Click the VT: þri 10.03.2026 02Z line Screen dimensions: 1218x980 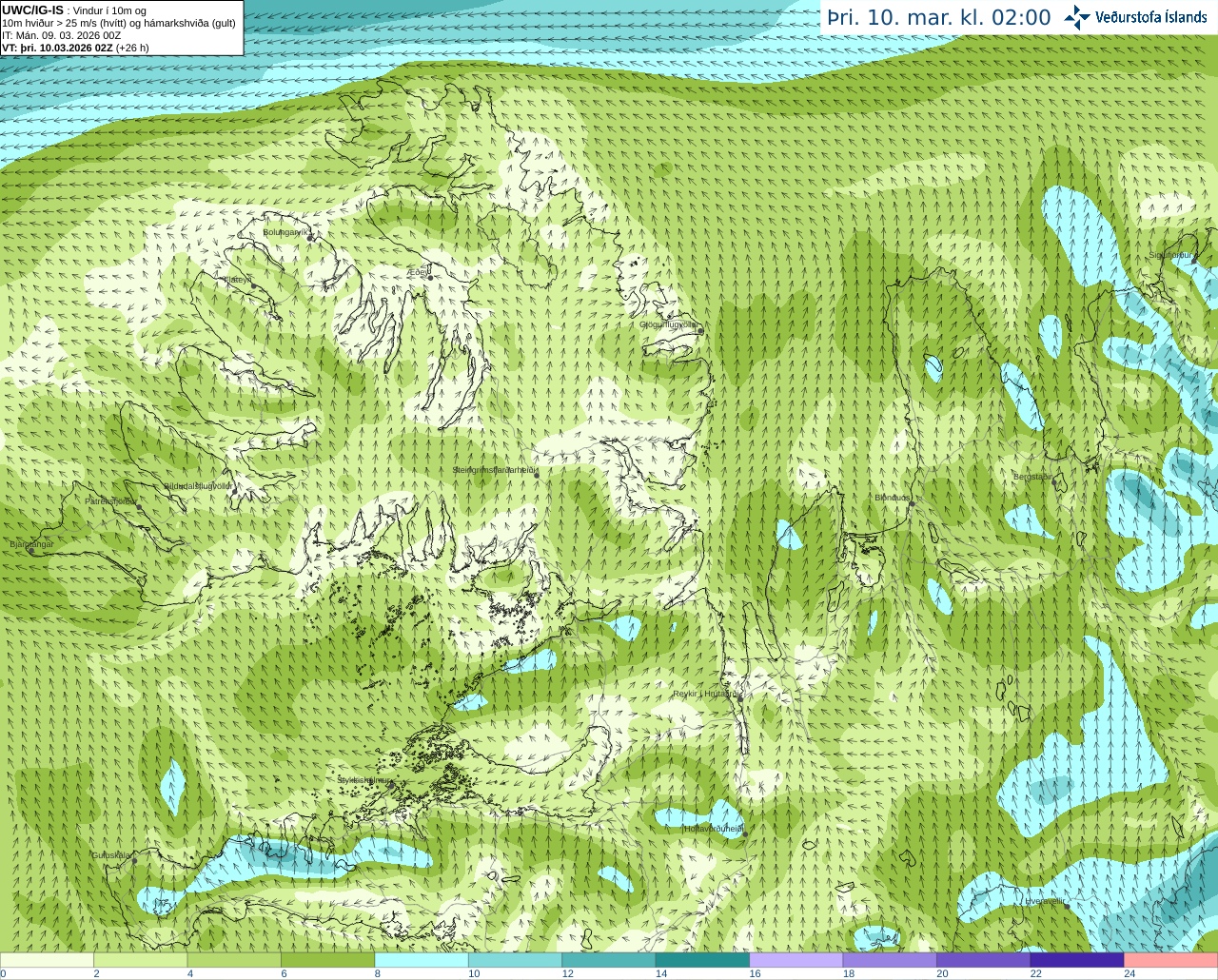pyautogui.click(x=75, y=48)
